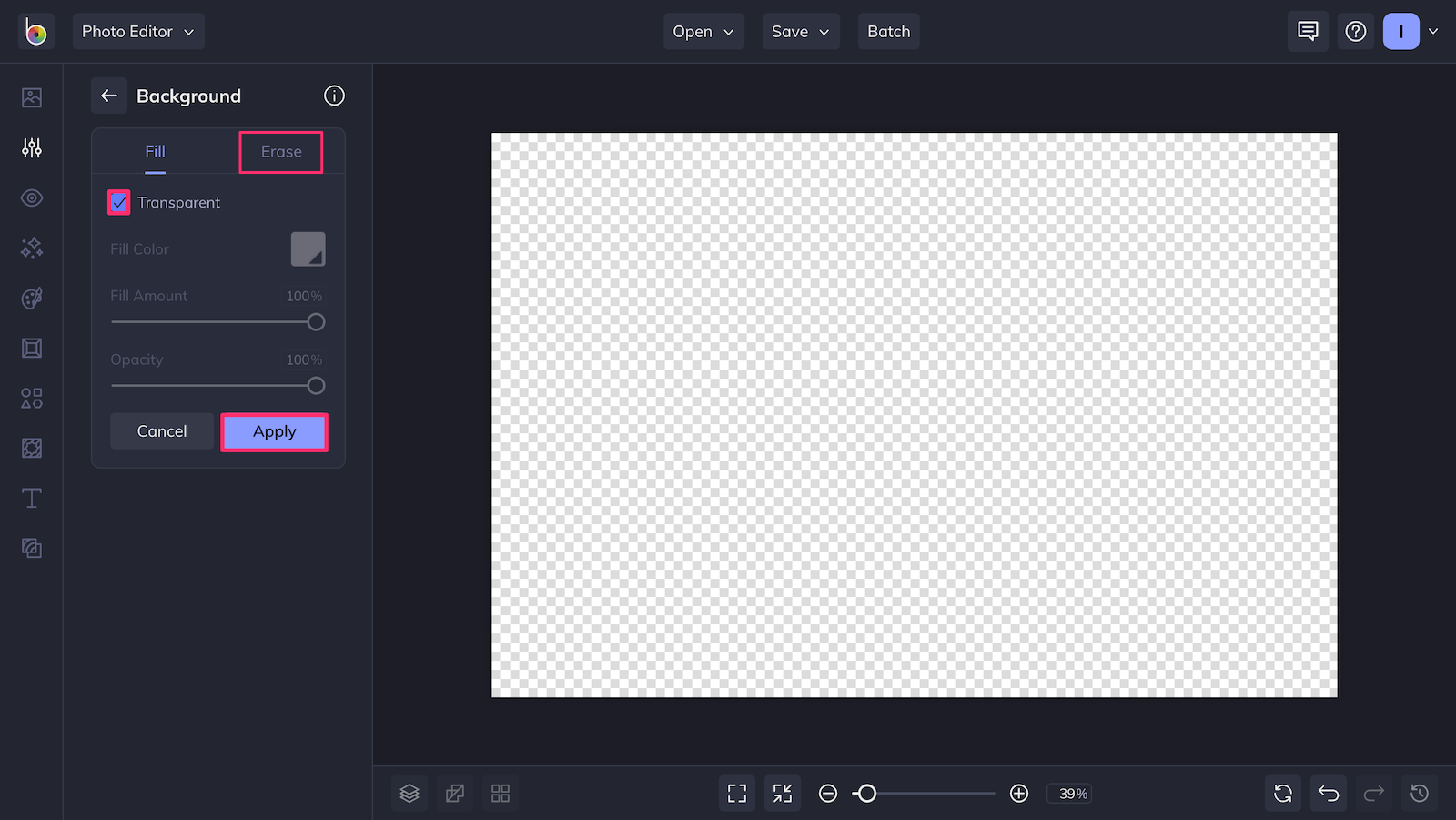Enable fit-to-screen view
This screenshot has height=820, width=1456.
[782, 793]
